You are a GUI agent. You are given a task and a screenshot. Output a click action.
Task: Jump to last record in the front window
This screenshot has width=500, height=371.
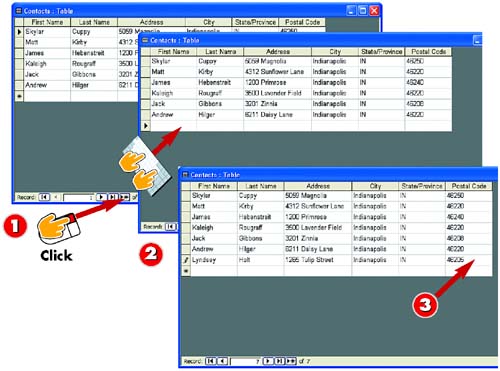279,361
